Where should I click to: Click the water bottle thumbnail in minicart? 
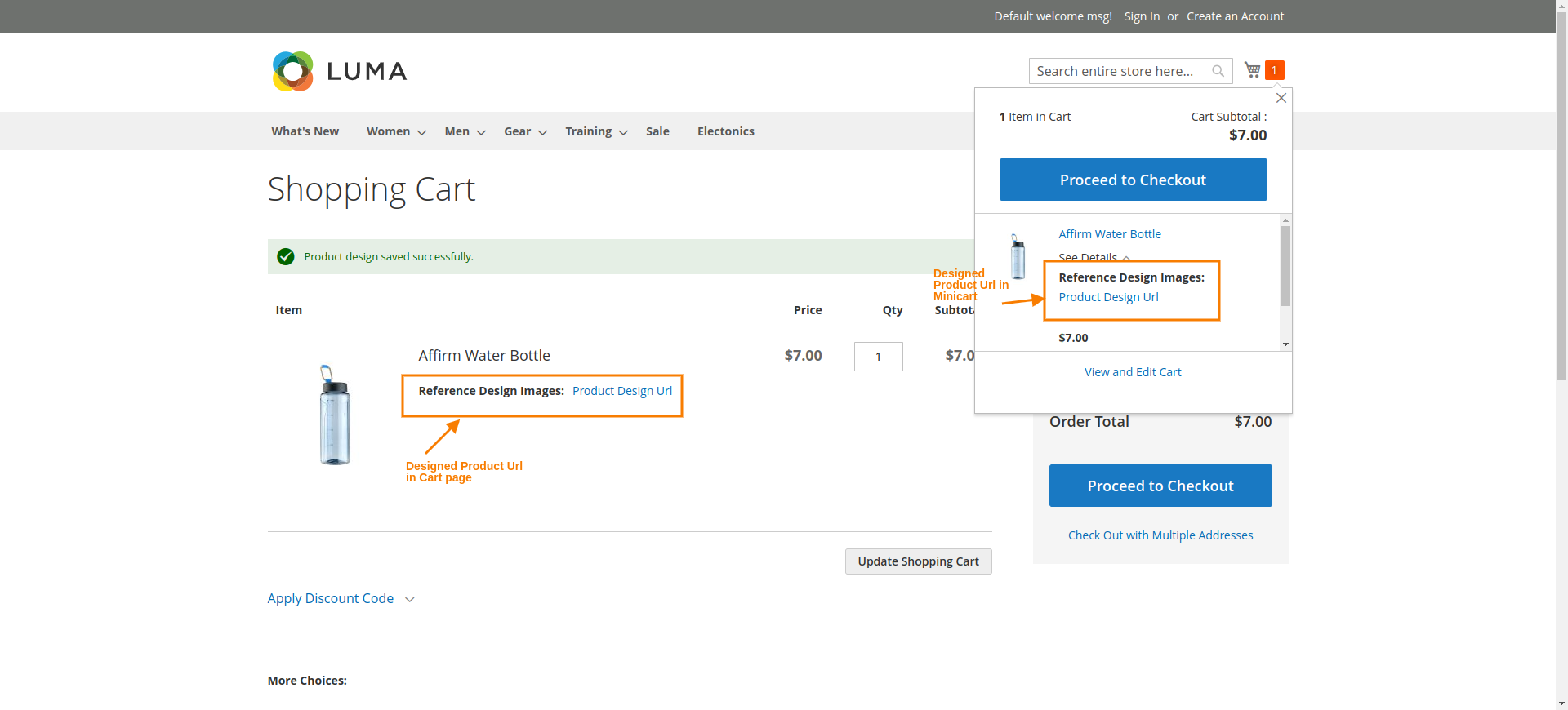click(1018, 256)
